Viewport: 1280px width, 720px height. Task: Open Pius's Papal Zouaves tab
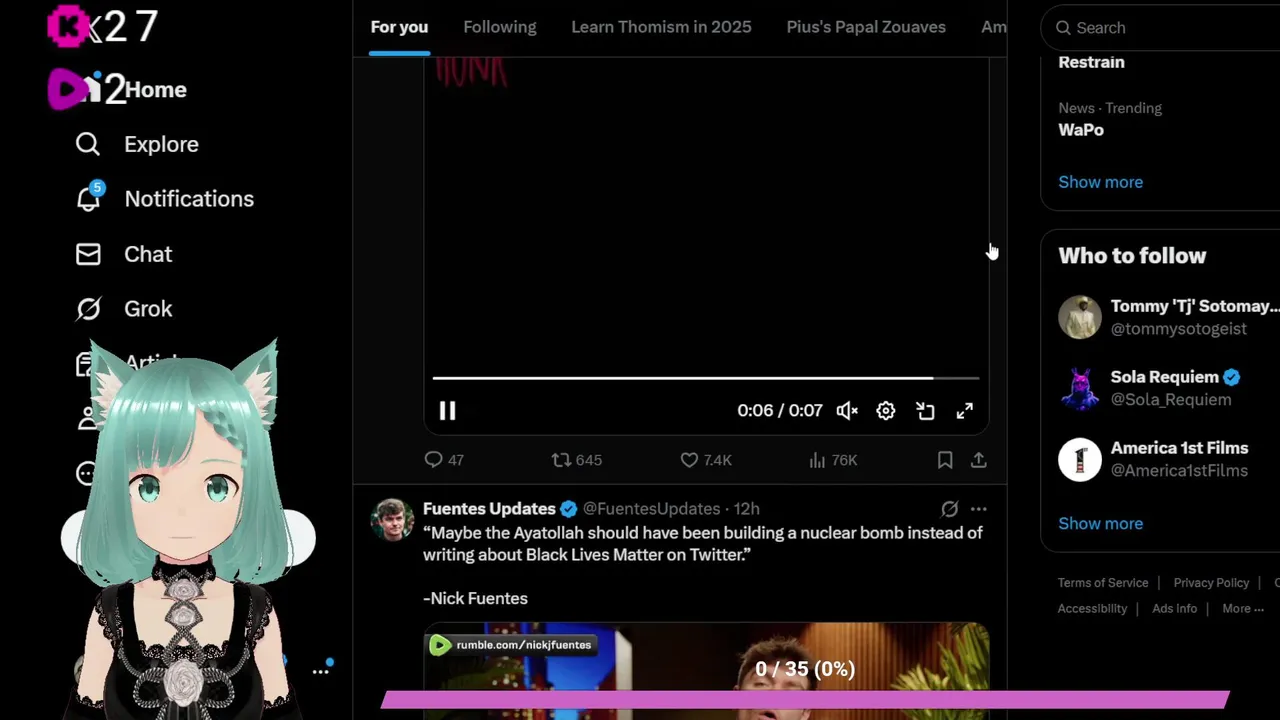[866, 27]
